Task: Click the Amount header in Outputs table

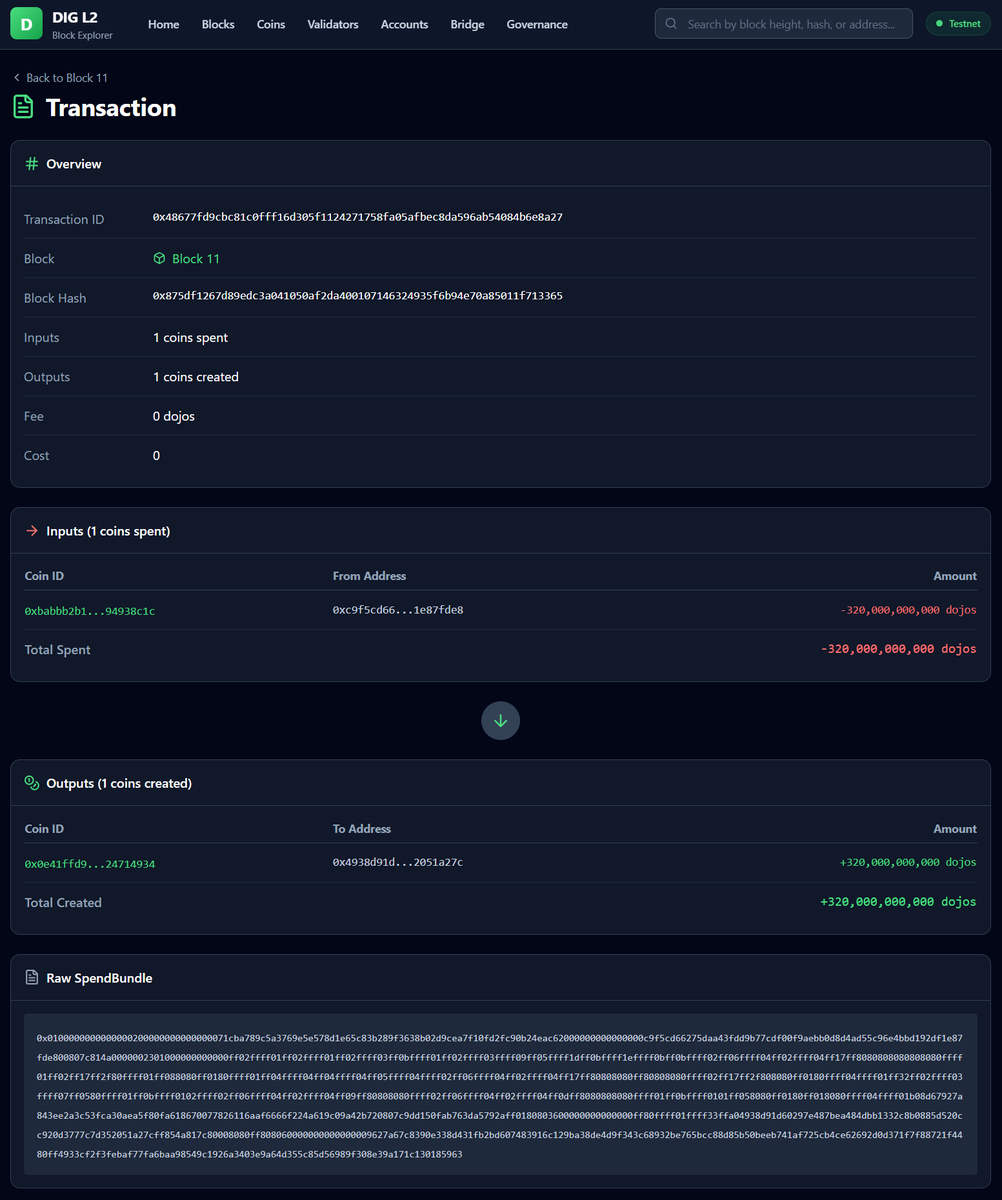Action: (x=955, y=829)
